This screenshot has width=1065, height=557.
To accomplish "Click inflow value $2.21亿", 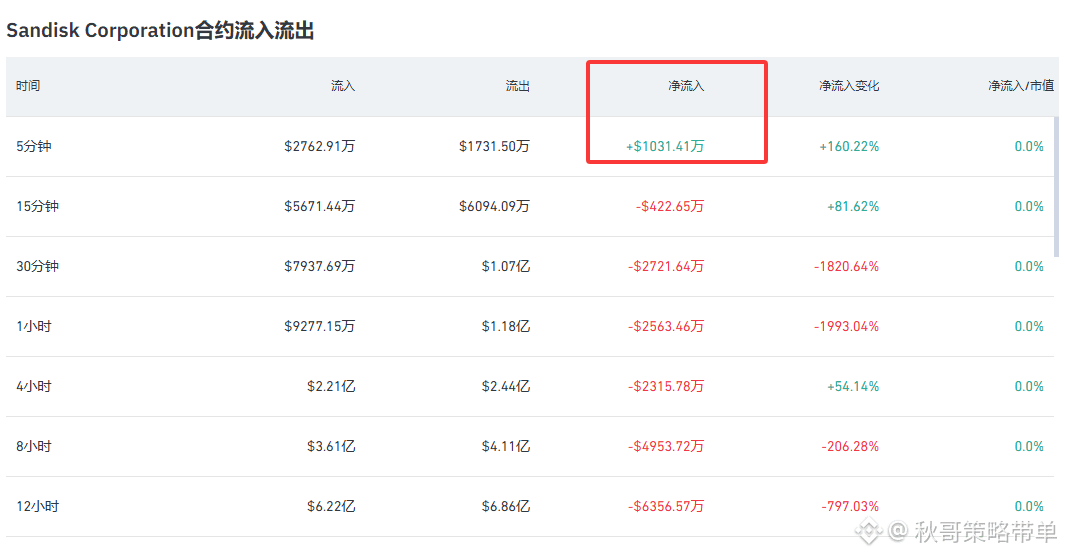I will [x=331, y=386].
